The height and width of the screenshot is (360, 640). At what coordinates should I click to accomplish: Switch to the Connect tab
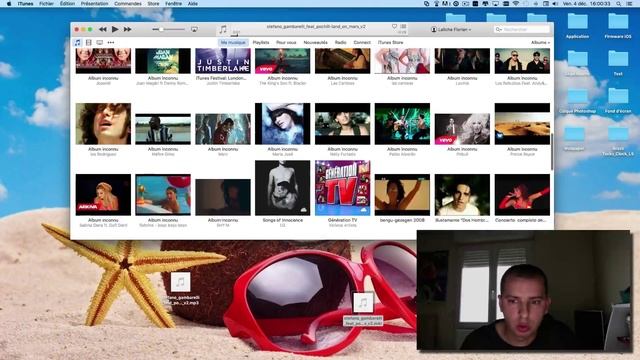(362, 42)
